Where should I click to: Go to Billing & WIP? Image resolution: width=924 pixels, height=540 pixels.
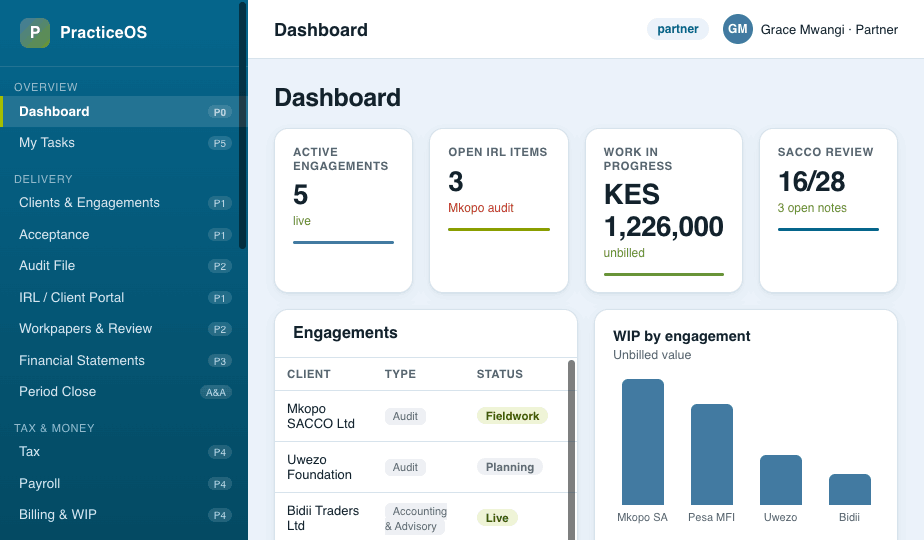[124, 515]
